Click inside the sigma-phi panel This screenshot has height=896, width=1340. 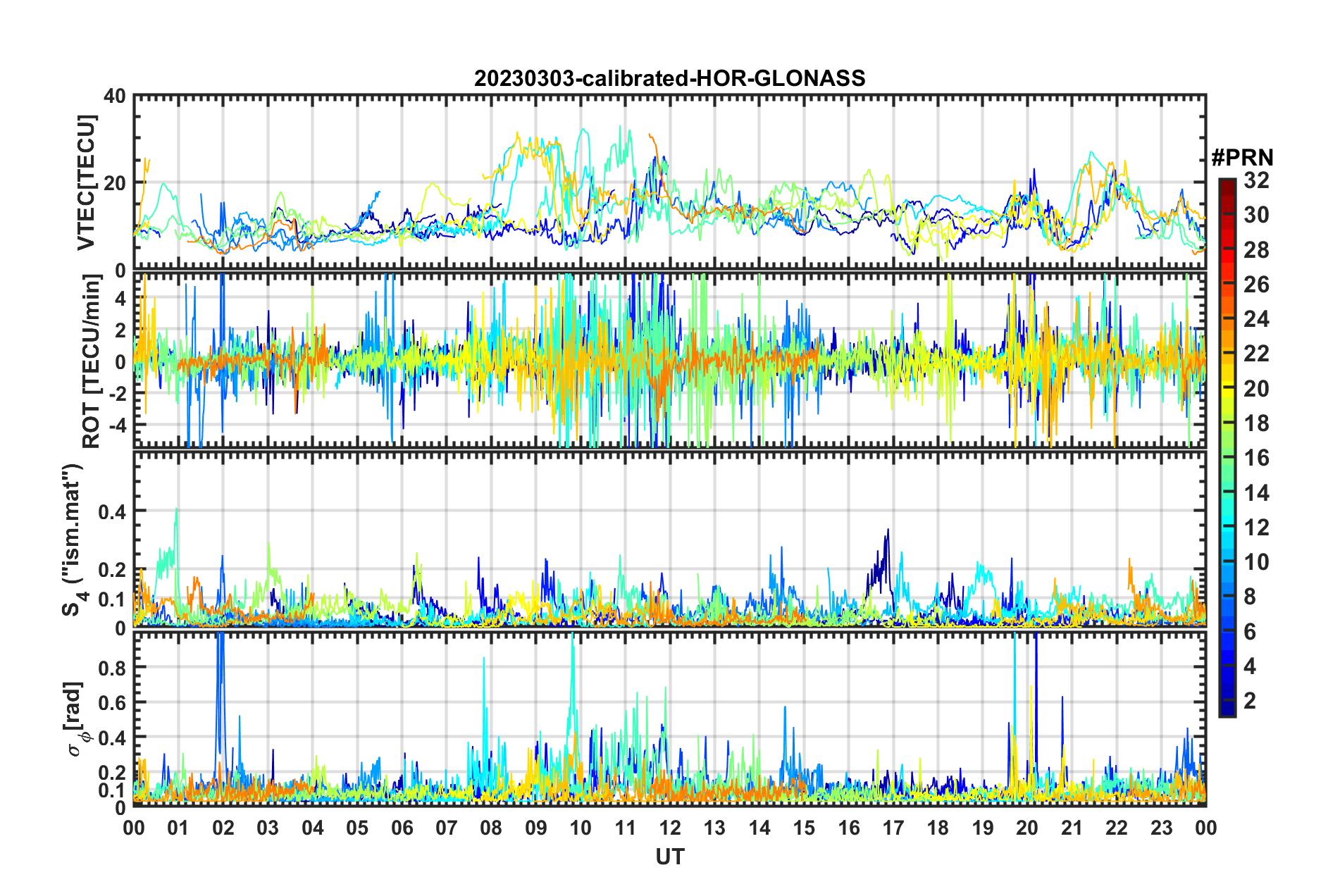click(670, 719)
